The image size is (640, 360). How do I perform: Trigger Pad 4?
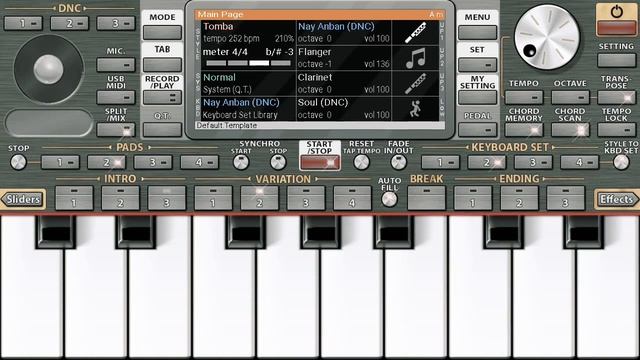click(x=199, y=162)
